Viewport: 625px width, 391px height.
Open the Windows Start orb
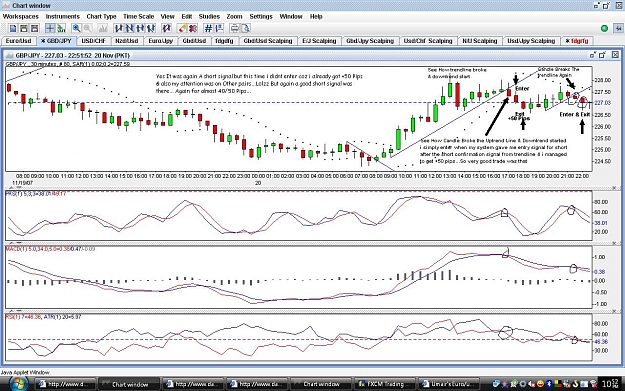18,383
